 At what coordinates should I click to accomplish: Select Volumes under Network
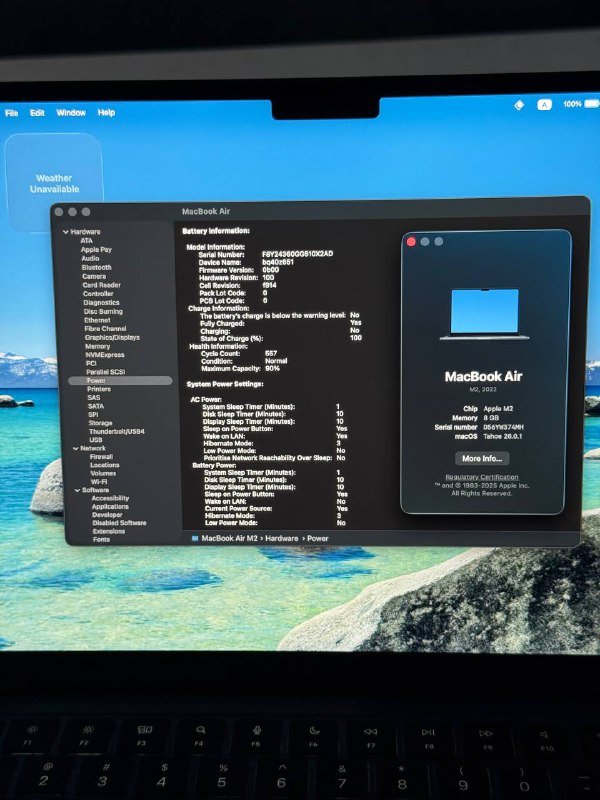click(103, 473)
